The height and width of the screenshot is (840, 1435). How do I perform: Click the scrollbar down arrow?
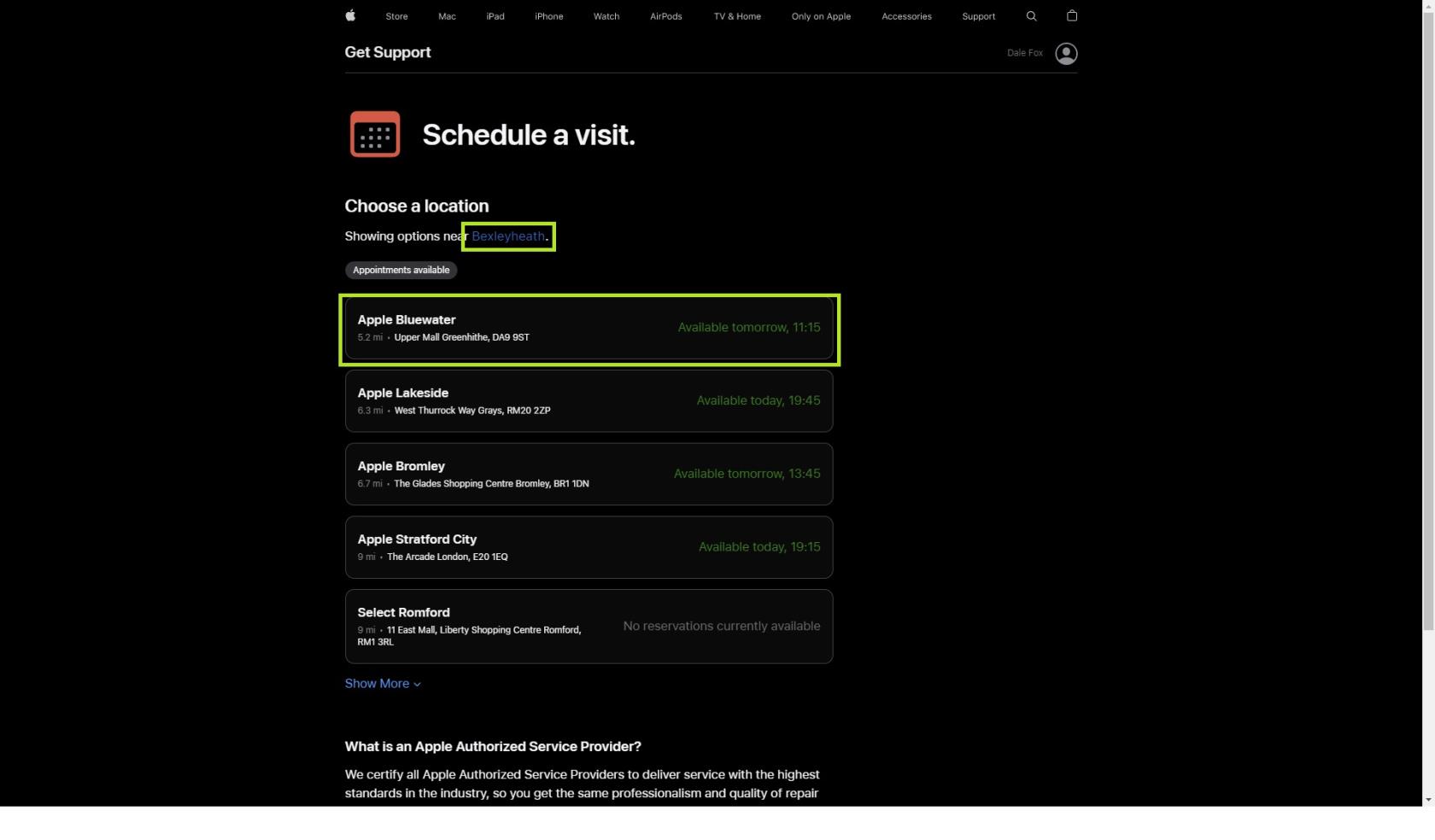(1428, 800)
